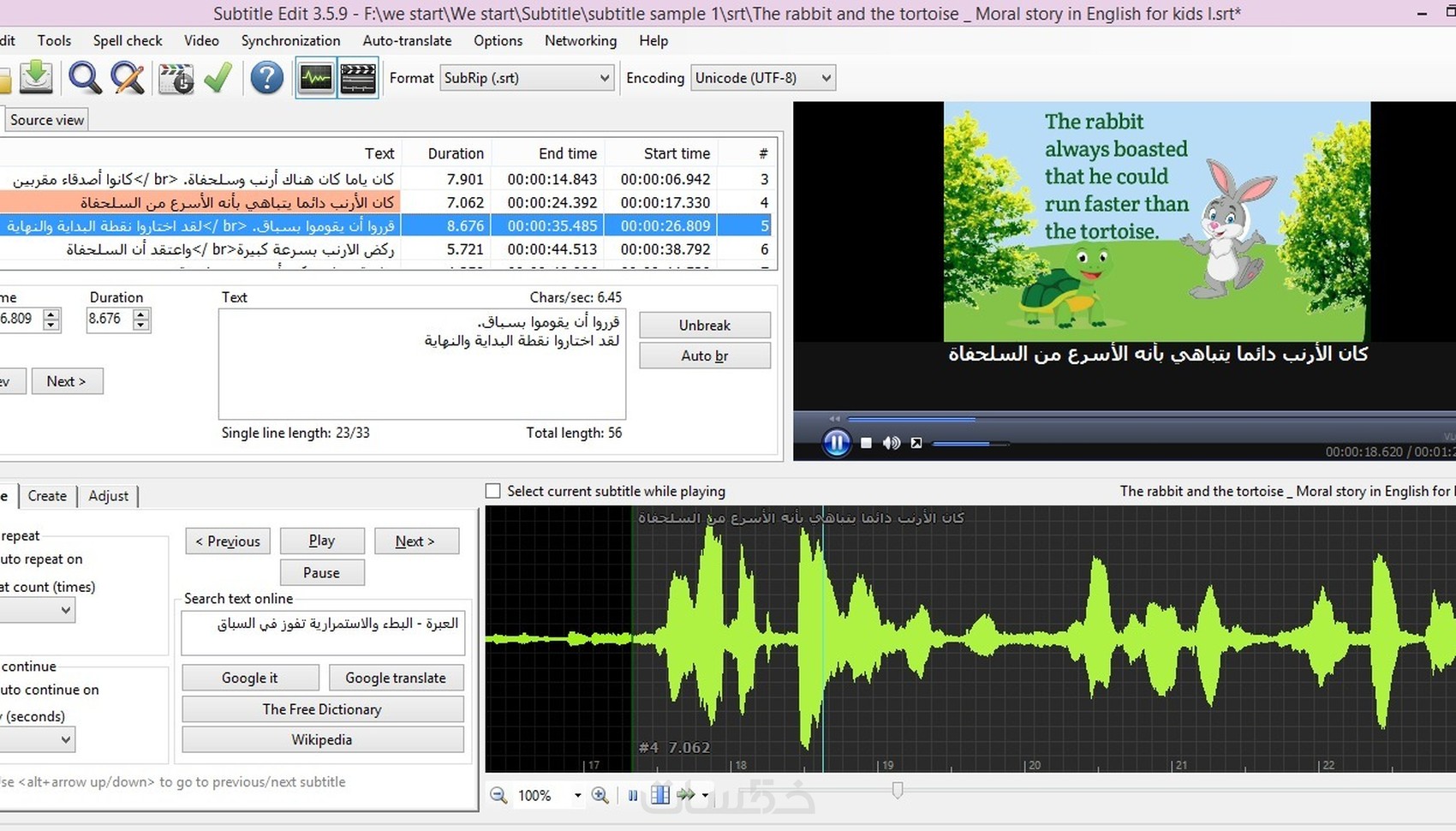Image resolution: width=1456 pixels, height=831 pixels.
Task: Click the < Previous playback button
Action: tap(228, 541)
